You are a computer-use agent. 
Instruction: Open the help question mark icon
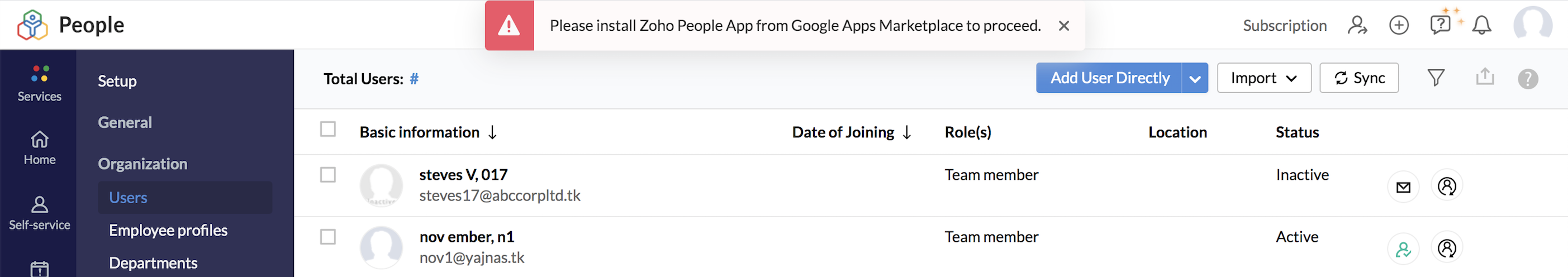pyautogui.click(x=1527, y=79)
